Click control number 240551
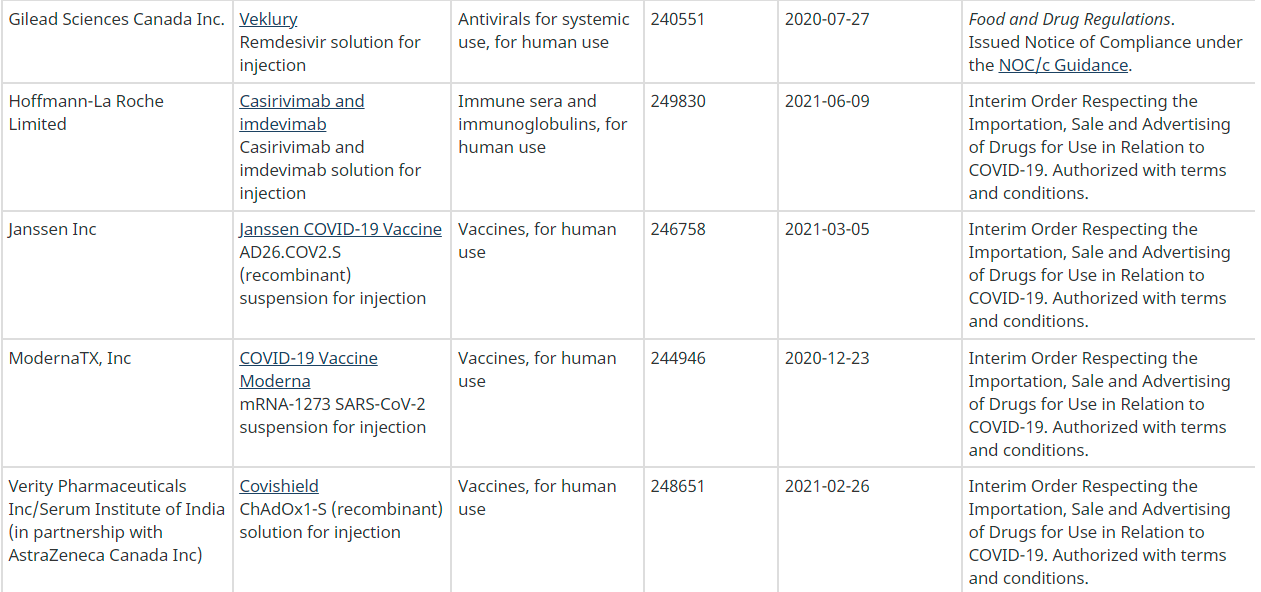 (677, 19)
